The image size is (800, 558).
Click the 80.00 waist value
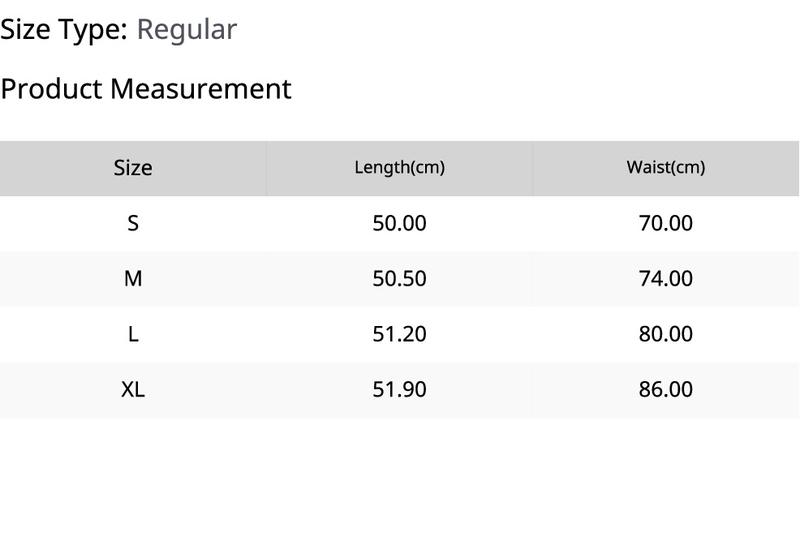click(666, 335)
